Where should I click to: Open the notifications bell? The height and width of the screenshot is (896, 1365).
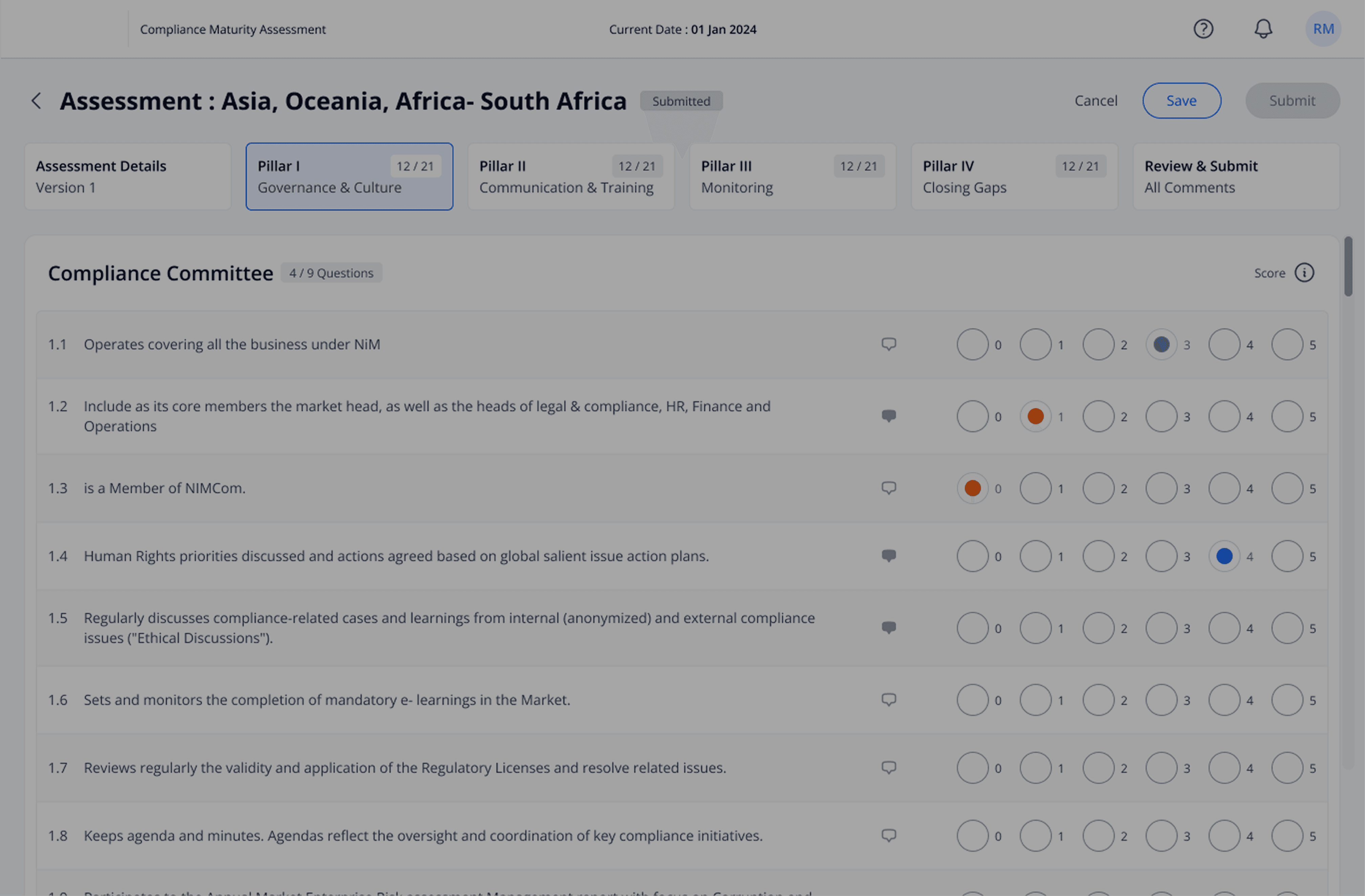(1263, 29)
